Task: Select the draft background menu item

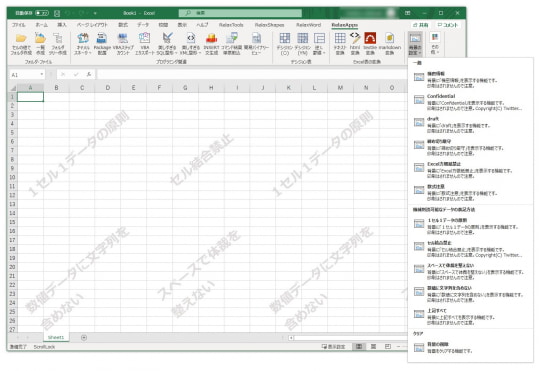Action: click(470, 125)
